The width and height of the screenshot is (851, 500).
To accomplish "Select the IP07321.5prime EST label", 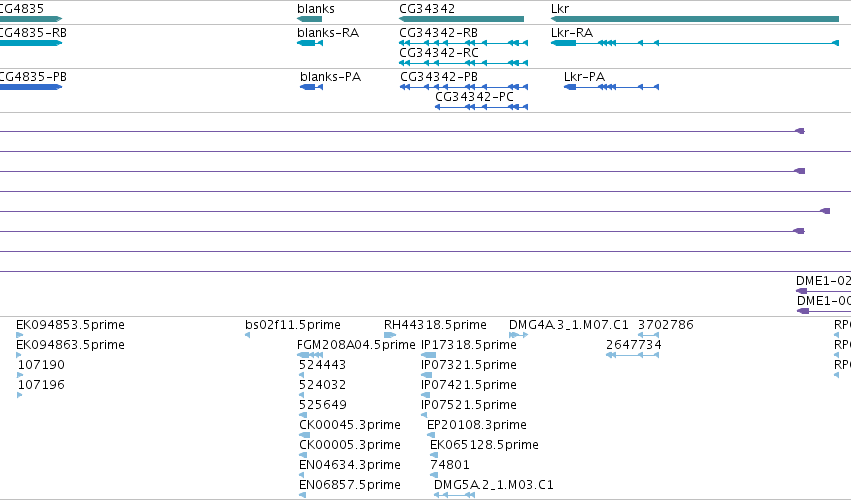I will [469, 365].
